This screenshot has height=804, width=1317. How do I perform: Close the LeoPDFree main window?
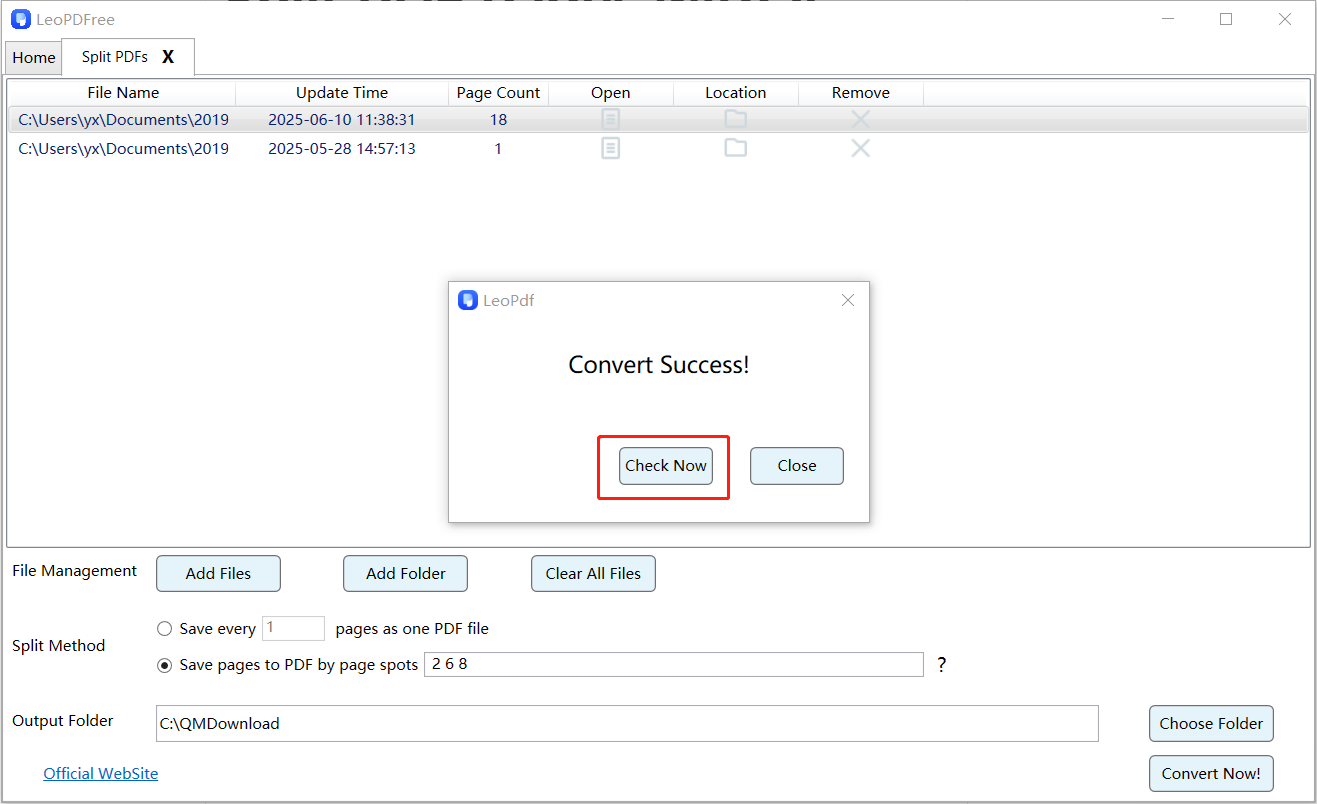[x=1285, y=19]
